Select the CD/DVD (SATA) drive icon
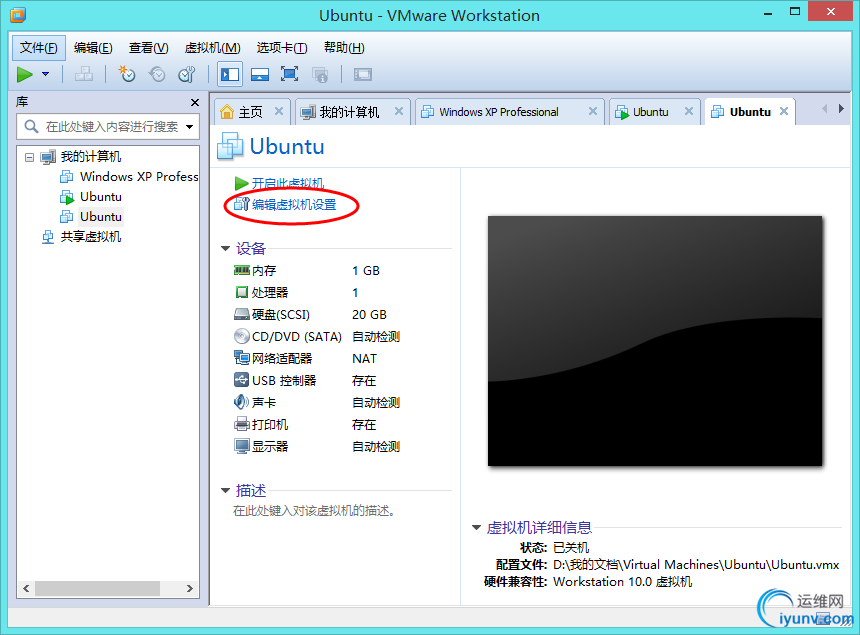Image resolution: width=860 pixels, height=635 pixels. [240, 336]
